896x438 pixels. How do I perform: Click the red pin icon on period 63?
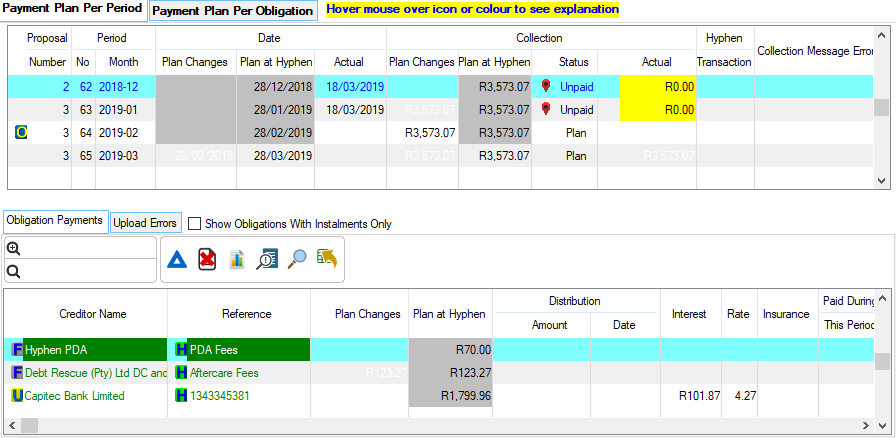click(546, 109)
